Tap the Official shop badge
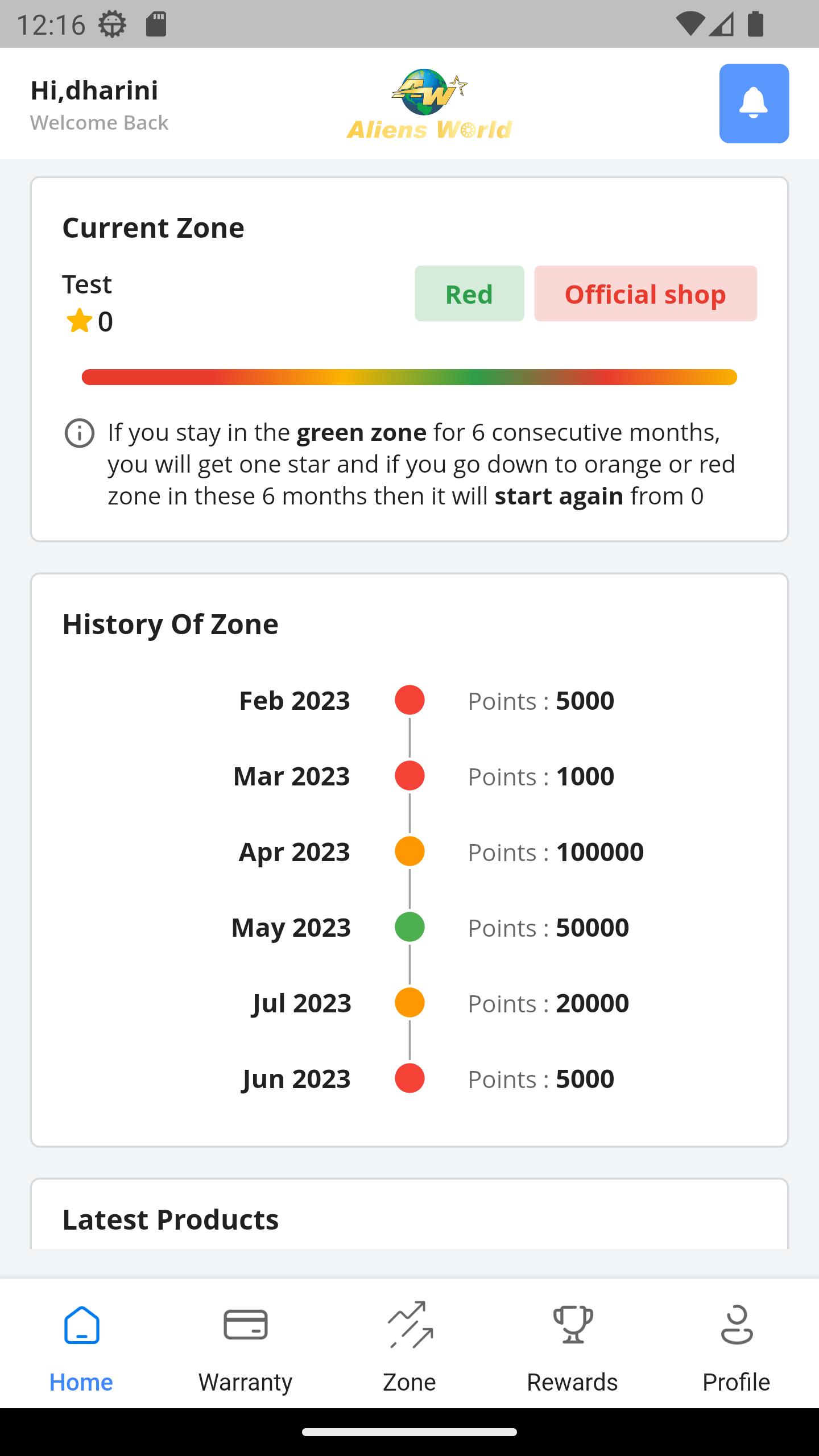This screenshot has width=819, height=1456. (646, 293)
